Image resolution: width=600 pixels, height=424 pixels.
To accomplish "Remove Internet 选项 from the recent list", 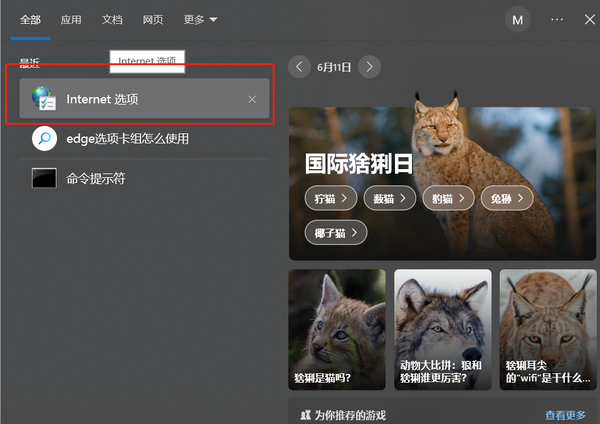I will 252,99.
